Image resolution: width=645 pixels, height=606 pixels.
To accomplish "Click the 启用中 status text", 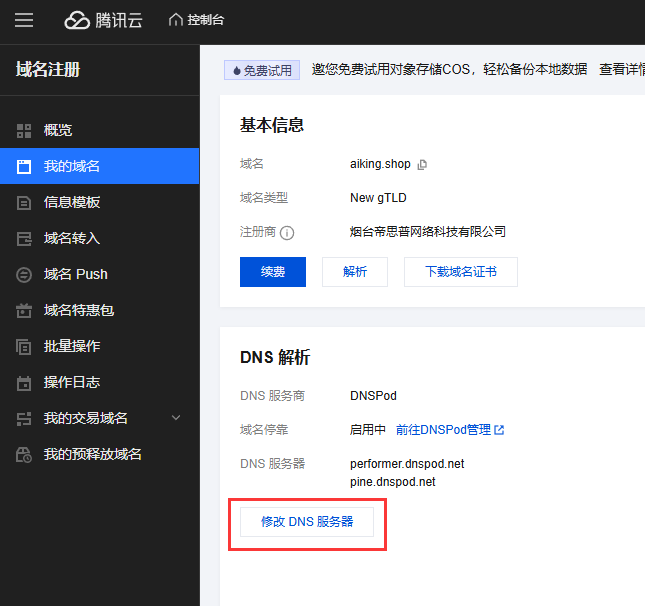I will pos(367,430).
